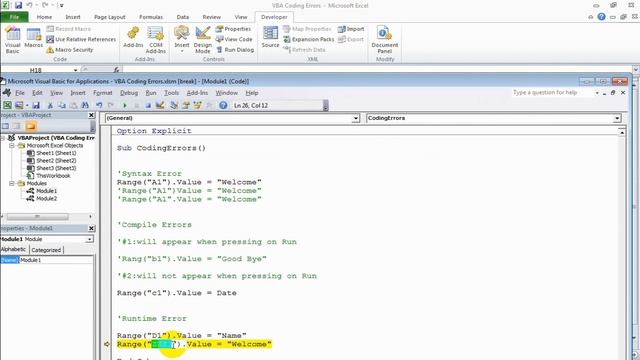Open the Excel Name Box dropdown arrow
640x360 pixels.
click(76, 70)
